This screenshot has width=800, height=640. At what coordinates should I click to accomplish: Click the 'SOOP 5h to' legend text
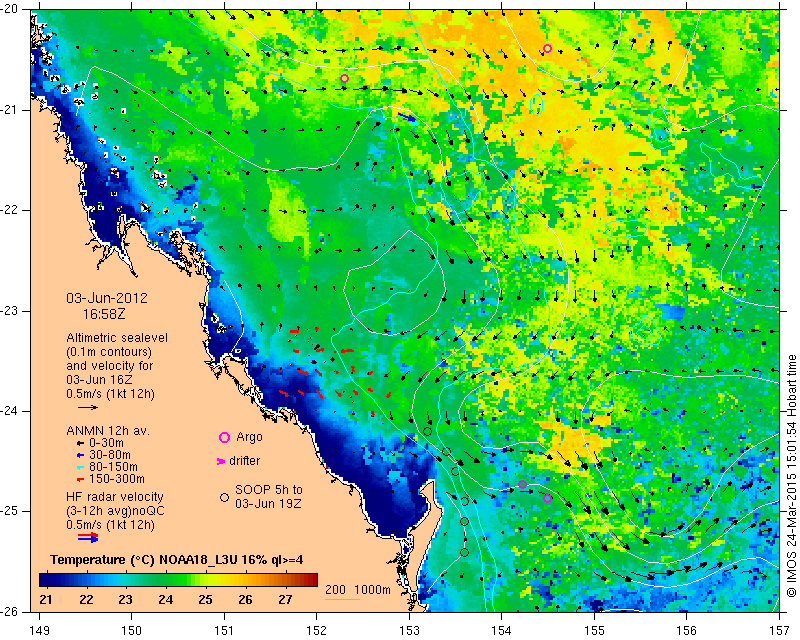(269, 490)
